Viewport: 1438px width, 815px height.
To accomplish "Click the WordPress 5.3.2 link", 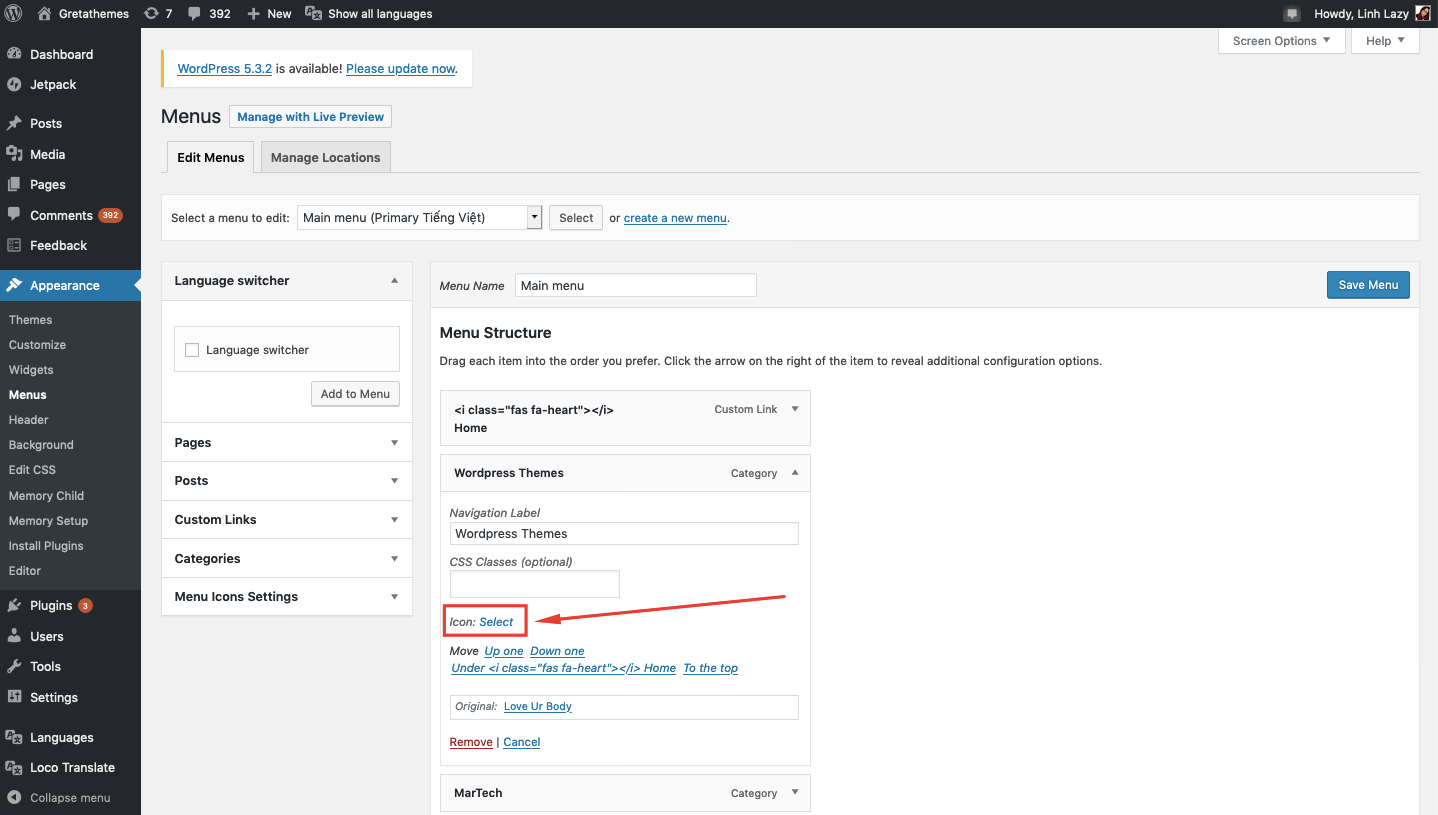I will pos(224,69).
